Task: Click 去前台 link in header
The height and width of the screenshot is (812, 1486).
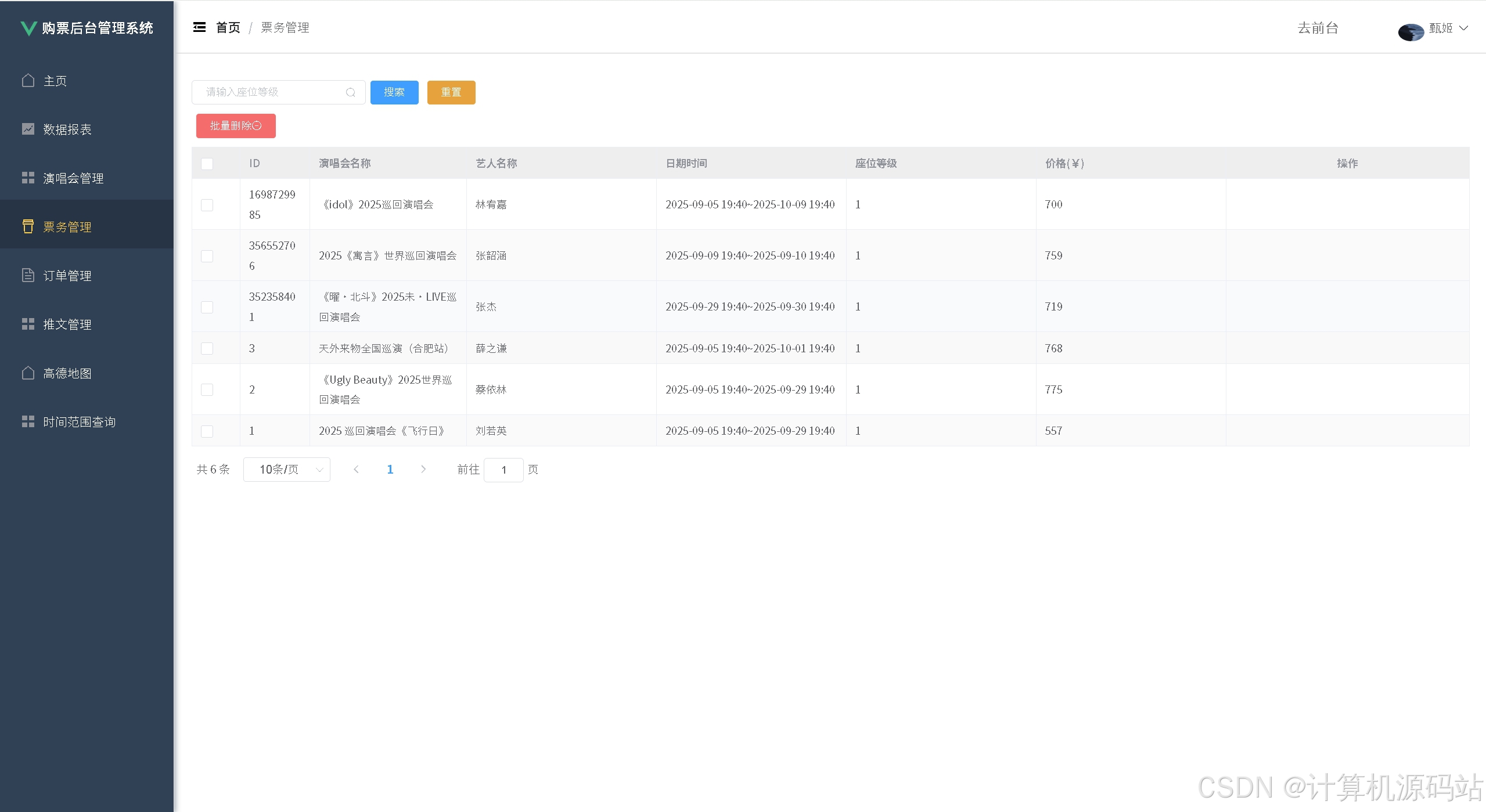Action: point(1318,28)
